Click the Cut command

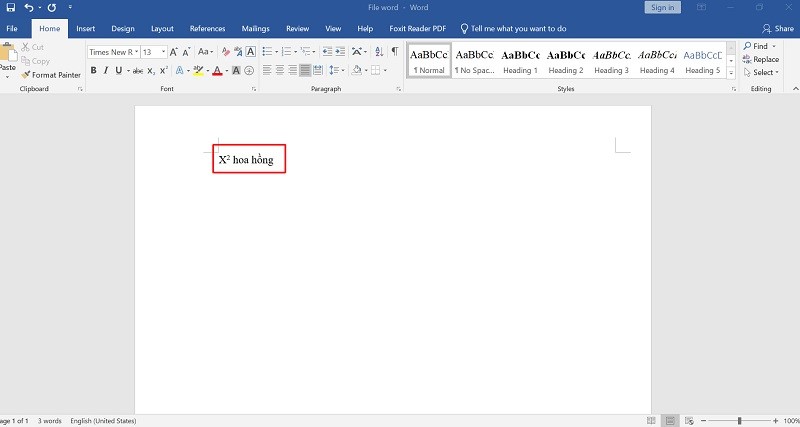coord(33,47)
